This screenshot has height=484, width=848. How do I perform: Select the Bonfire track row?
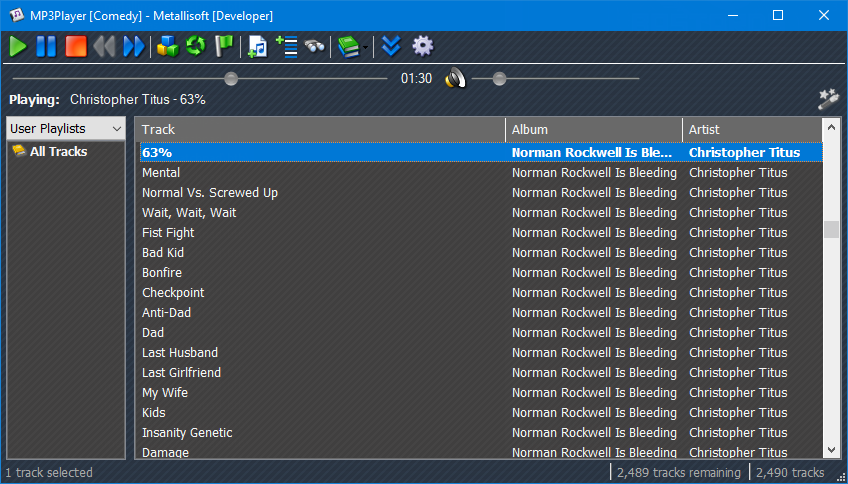tap(162, 272)
